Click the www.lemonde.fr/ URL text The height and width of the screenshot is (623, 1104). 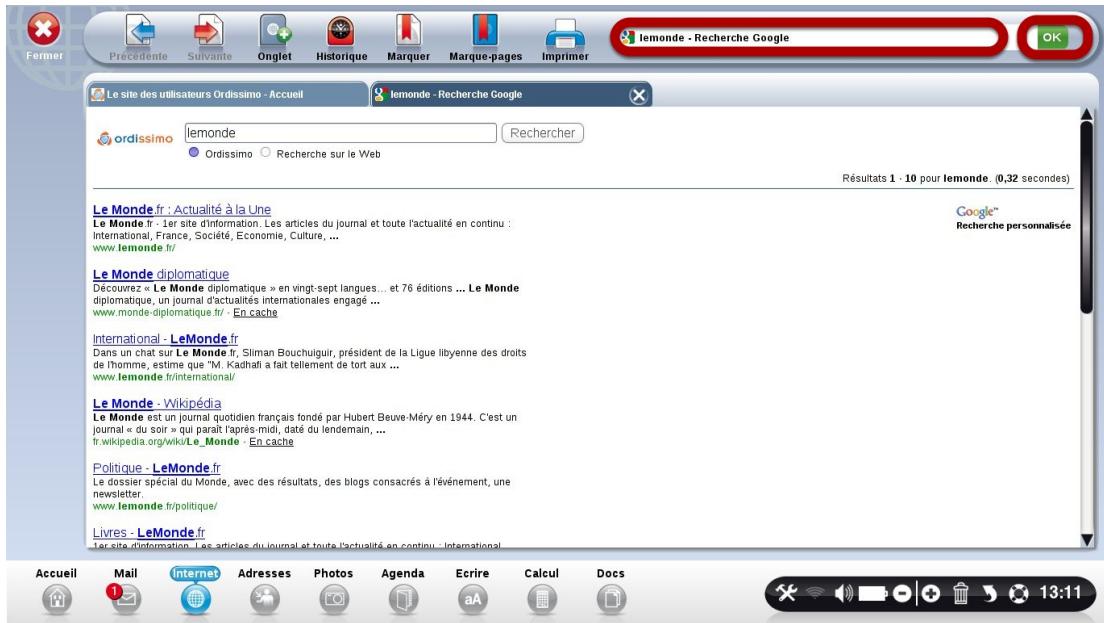pyautogui.click(x=134, y=248)
